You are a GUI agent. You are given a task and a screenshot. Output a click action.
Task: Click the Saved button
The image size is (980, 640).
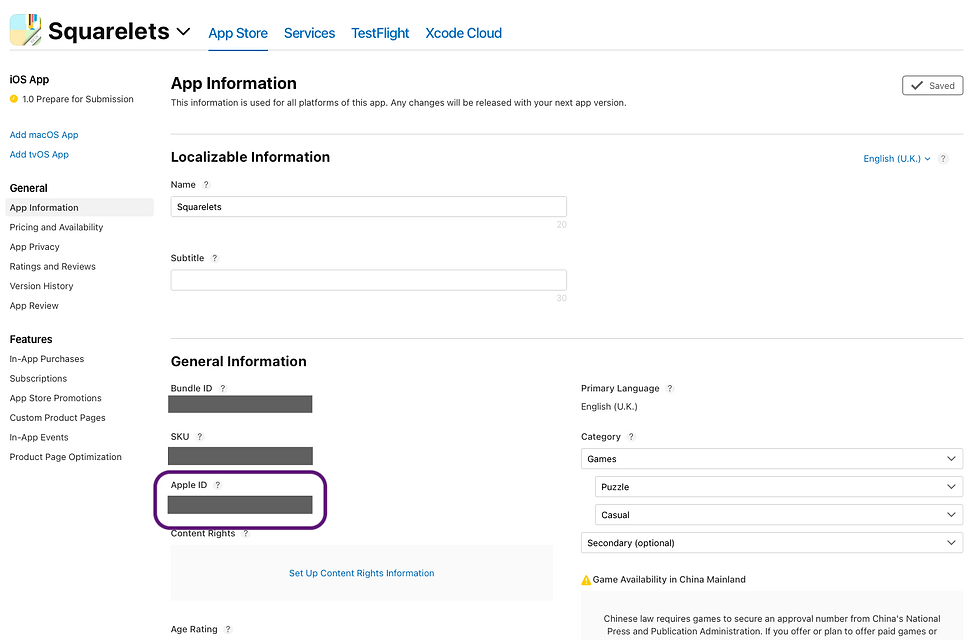coord(932,86)
